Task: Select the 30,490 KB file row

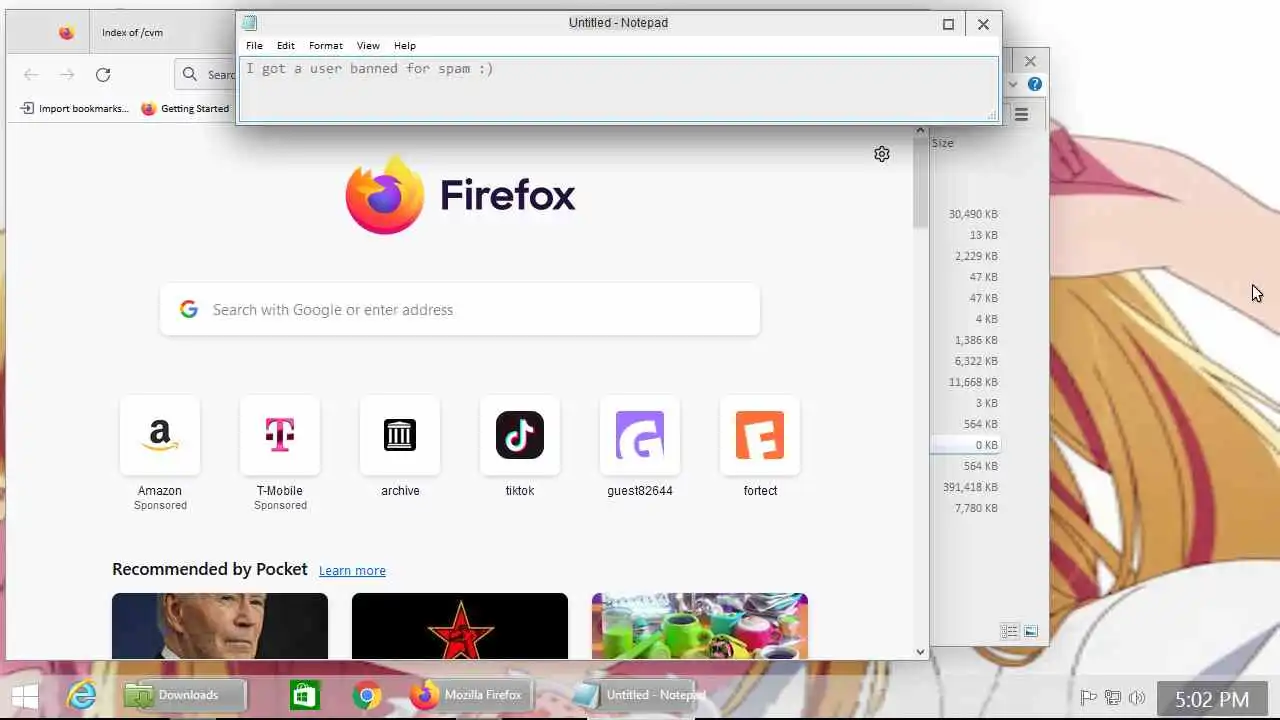Action: tap(966, 214)
